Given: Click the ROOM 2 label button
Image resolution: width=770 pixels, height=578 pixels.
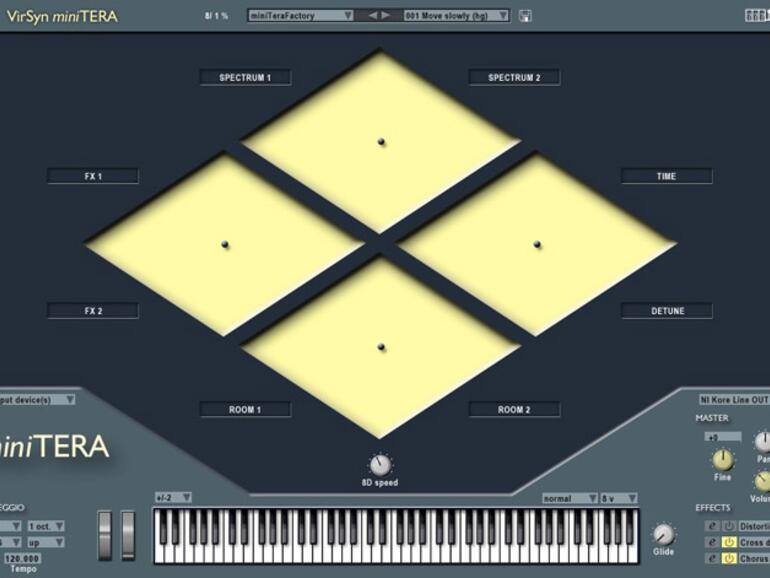Looking at the screenshot, I should click(x=514, y=410).
